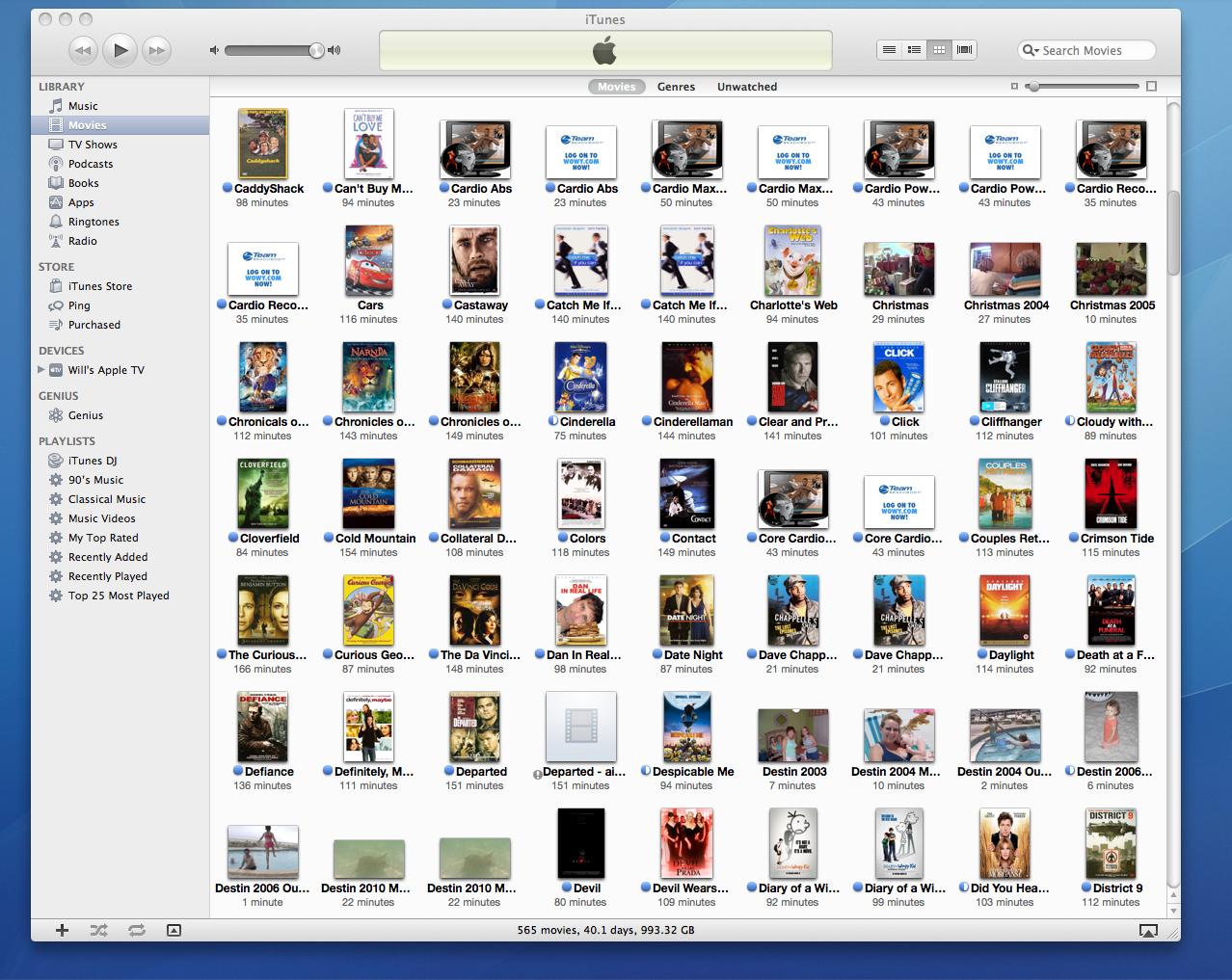Switch to album list view icon
Screen dimensions: 1232x980
914,50
